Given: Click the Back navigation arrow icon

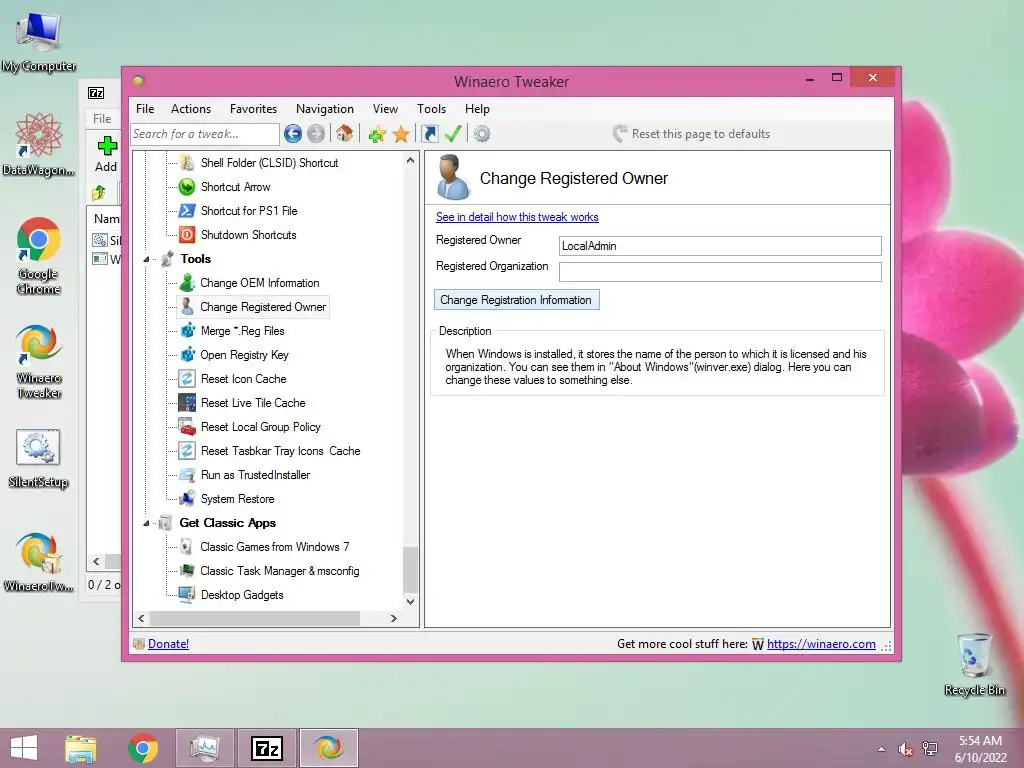Looking at the screenshot, I should pos(293,134).
